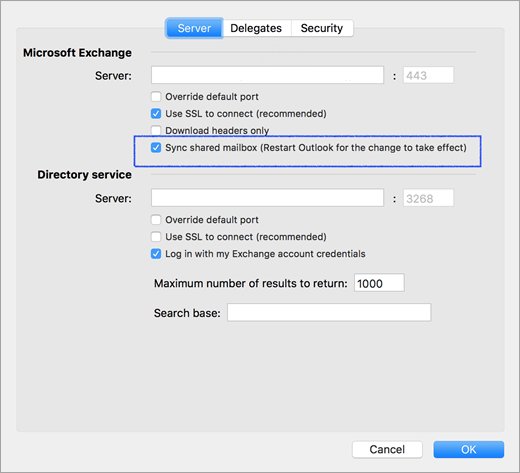Uncheck Log in with my Exchange account credentials
Viewport: 520px width, 473px height.
156,254
